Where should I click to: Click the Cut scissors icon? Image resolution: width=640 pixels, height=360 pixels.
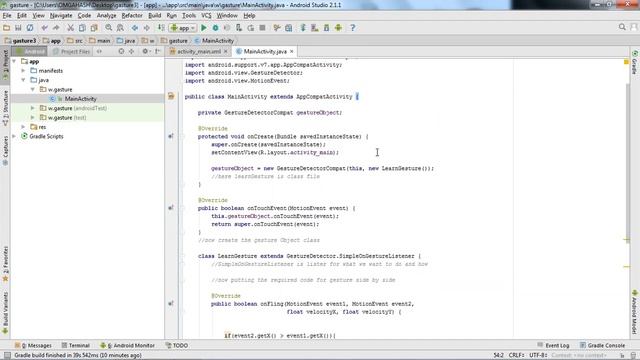(70, 28)
